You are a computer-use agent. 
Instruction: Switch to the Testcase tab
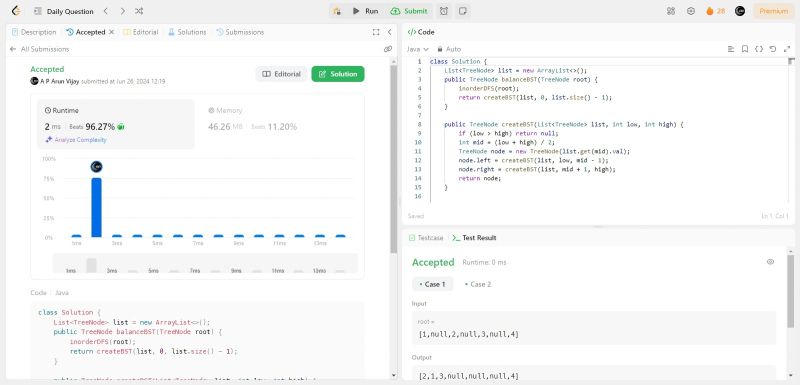tap(427, 238)
